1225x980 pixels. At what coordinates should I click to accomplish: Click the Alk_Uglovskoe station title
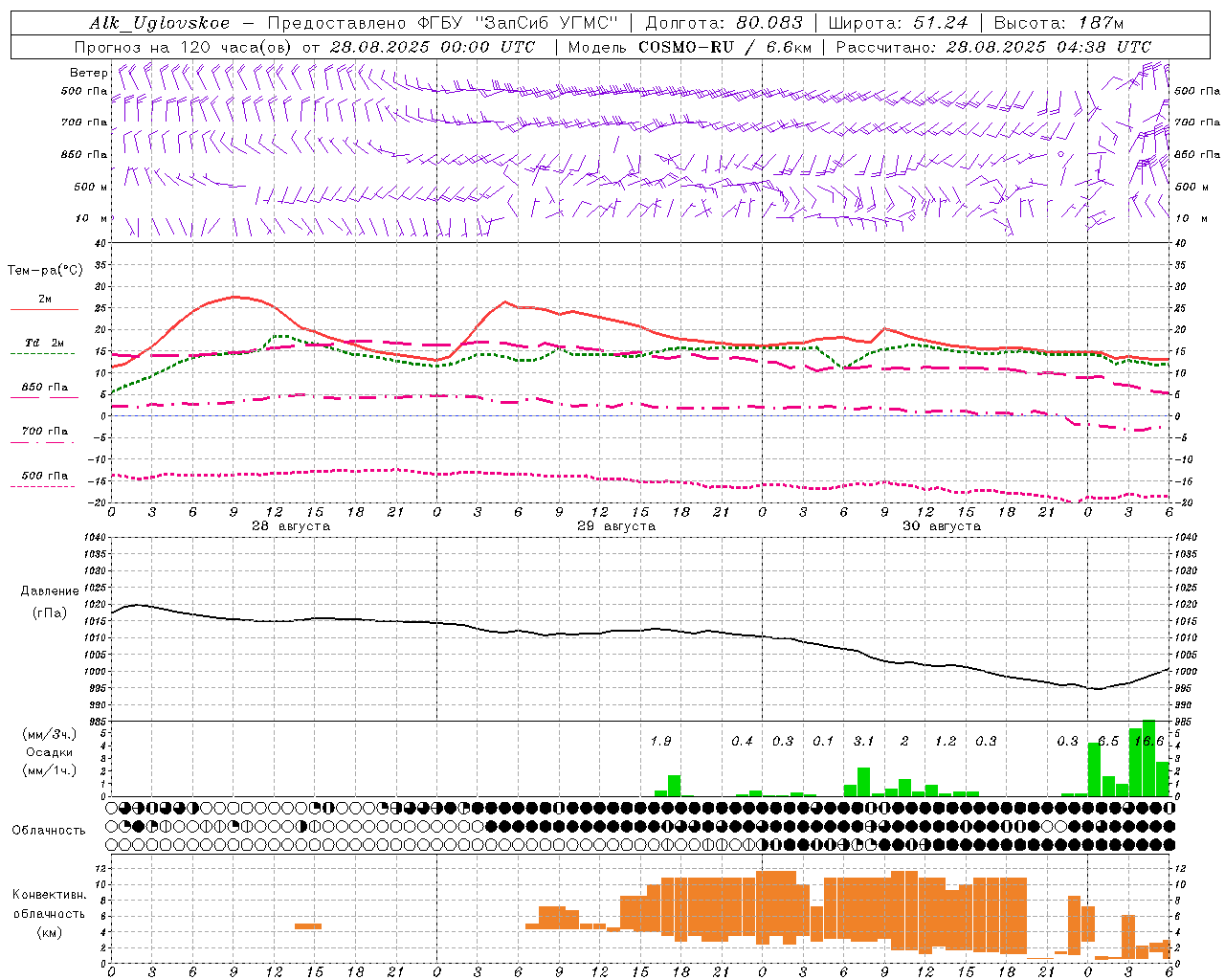[160, 23]
